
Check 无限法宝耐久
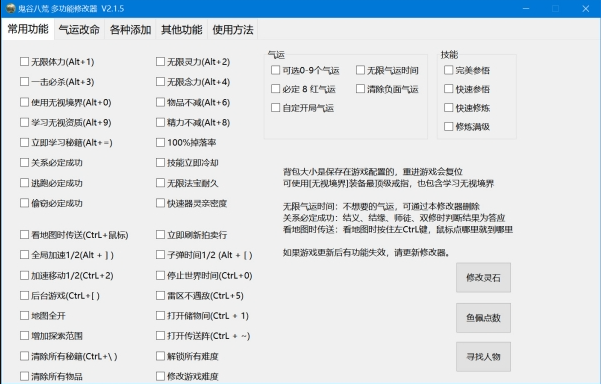(161, 183)
